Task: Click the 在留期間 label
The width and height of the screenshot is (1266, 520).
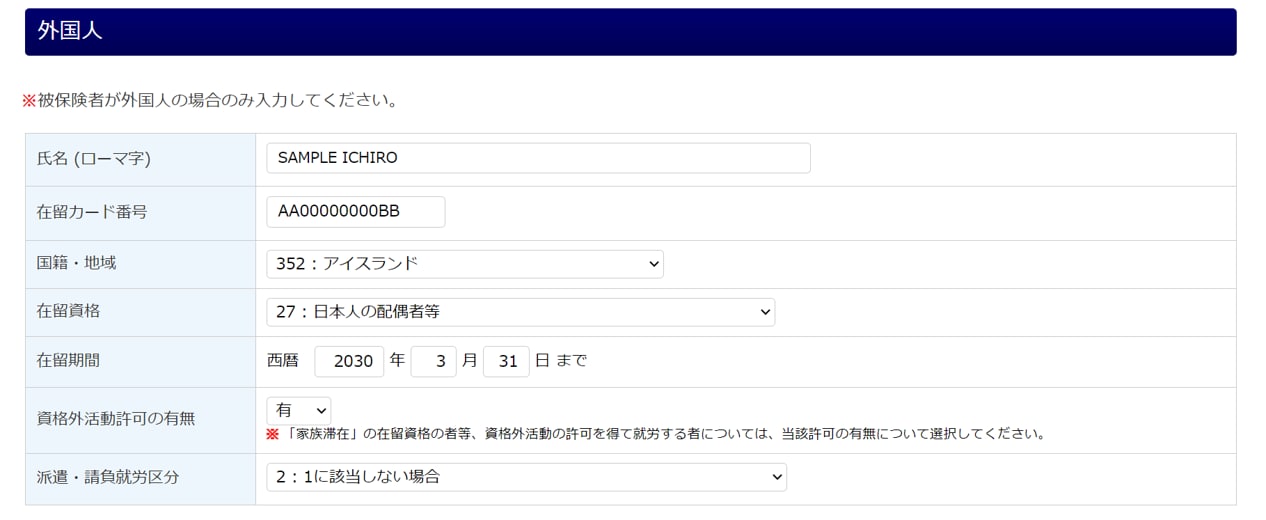Action: [68, 361]
